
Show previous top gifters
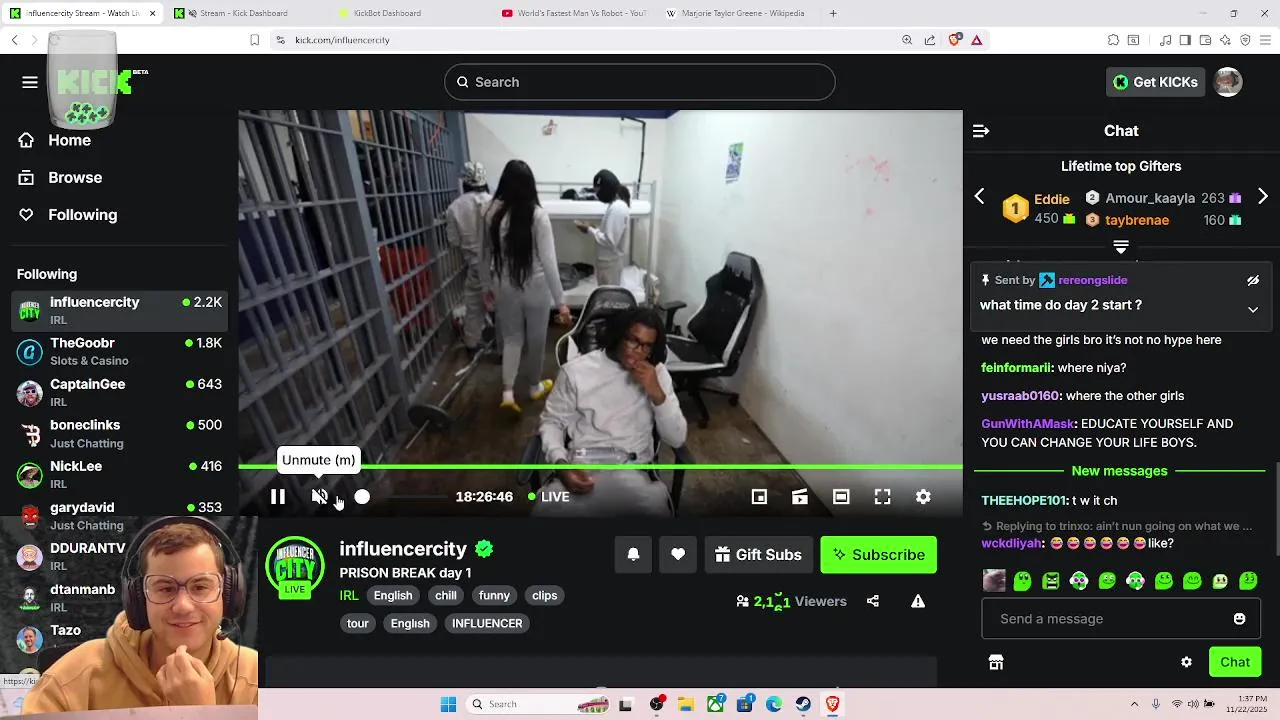tap(980, 197)
